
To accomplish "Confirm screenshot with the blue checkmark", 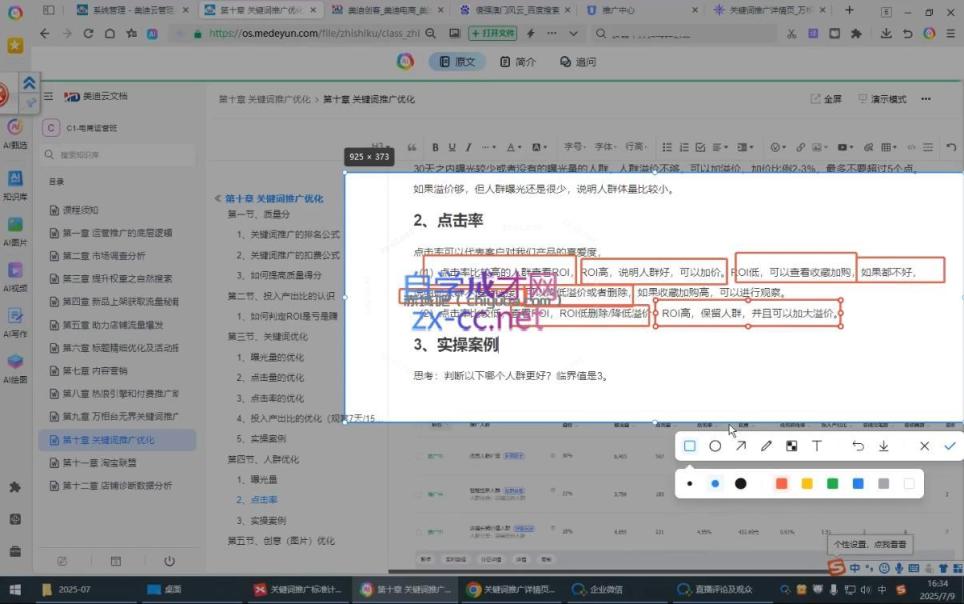I will click(950, 446).
